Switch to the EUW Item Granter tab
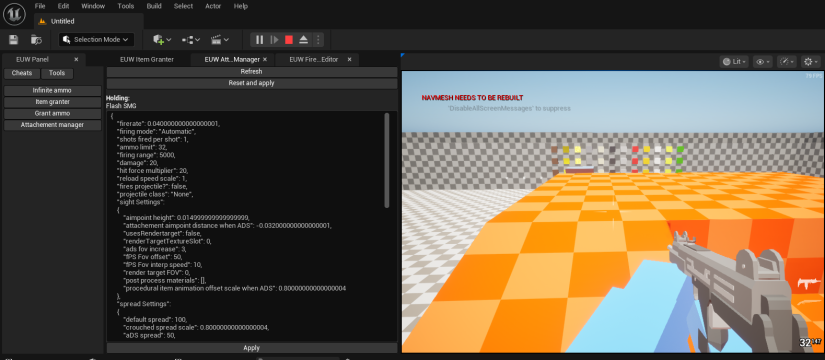Screen dimensions: 825x360 point(147,59)
